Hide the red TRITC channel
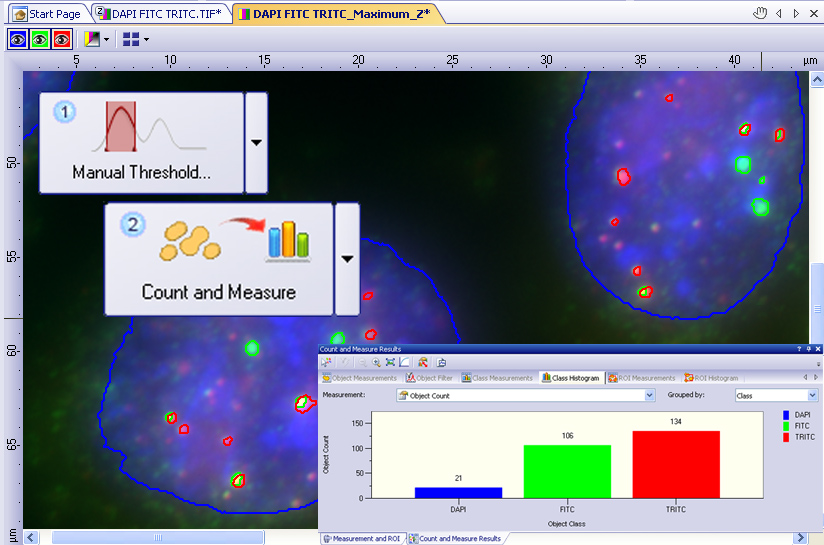 (62, 40)
